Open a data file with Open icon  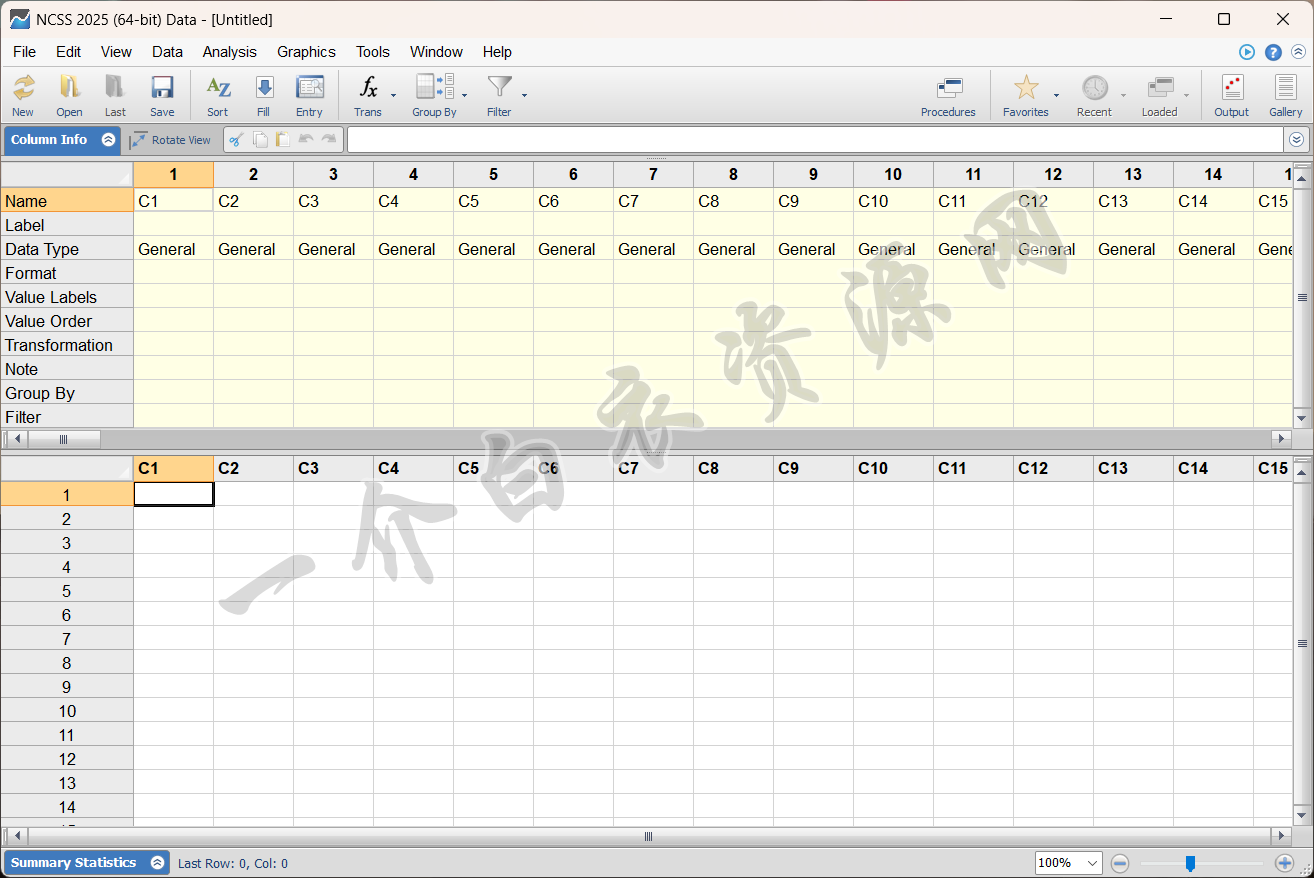click(x=69, y=95)
